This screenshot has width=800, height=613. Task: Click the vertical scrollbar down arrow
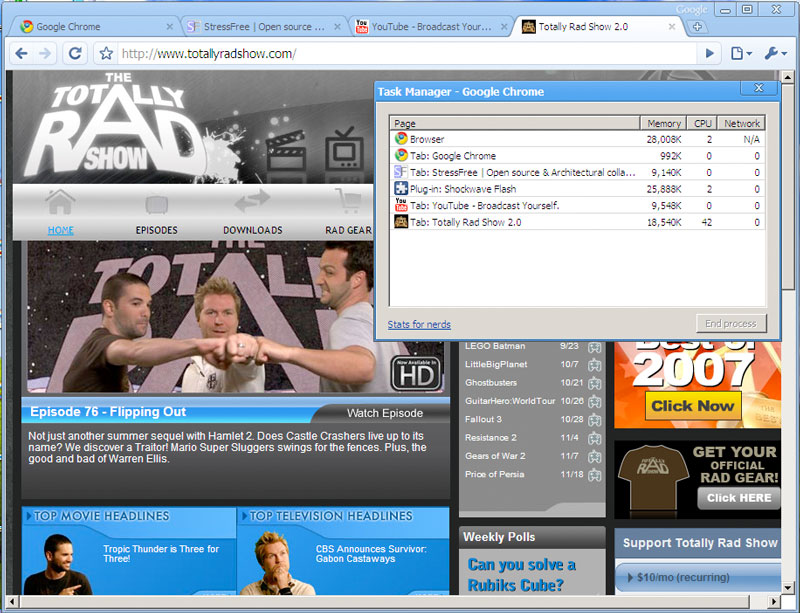tap(787, 587)
